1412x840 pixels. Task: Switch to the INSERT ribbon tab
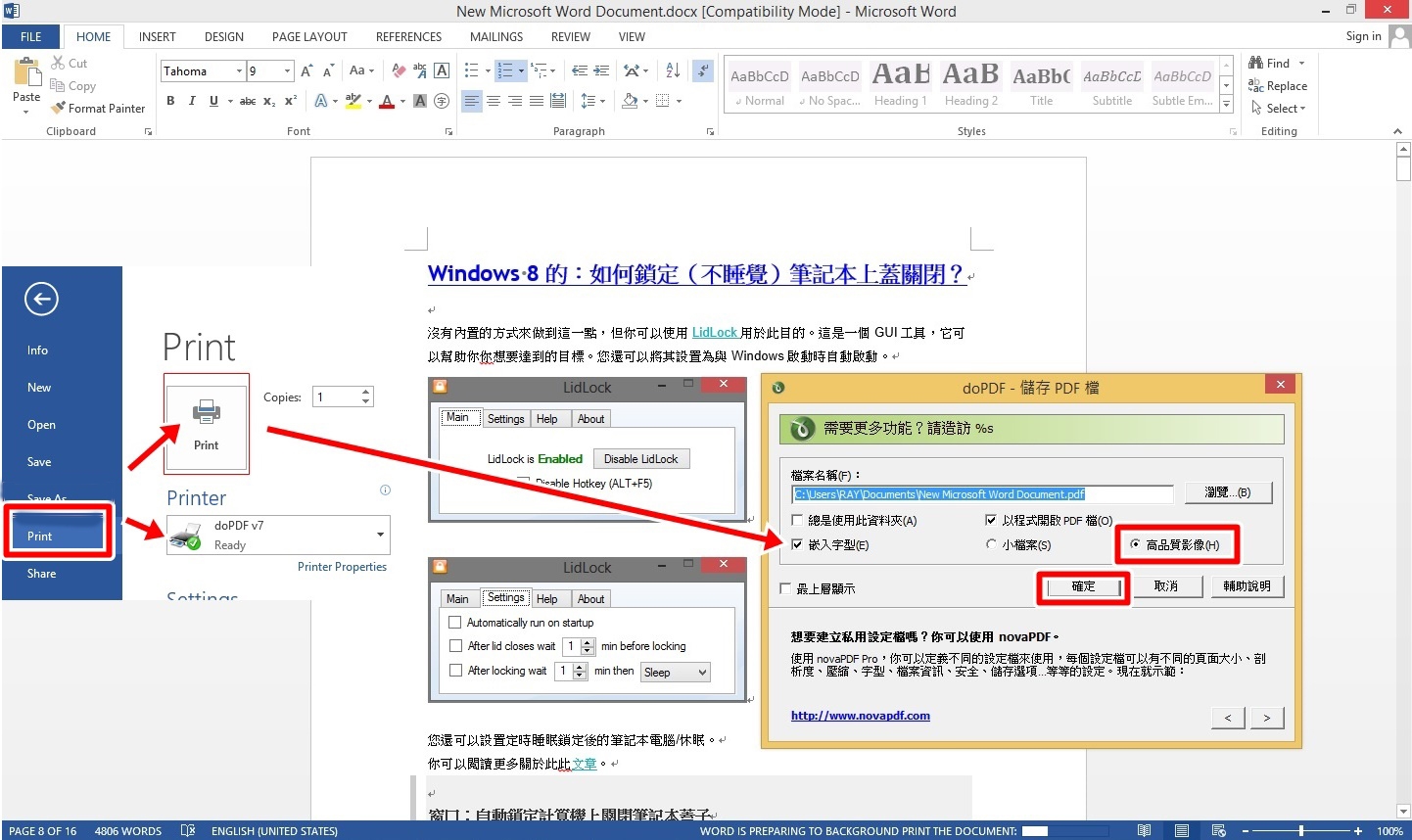coord(157,37)
